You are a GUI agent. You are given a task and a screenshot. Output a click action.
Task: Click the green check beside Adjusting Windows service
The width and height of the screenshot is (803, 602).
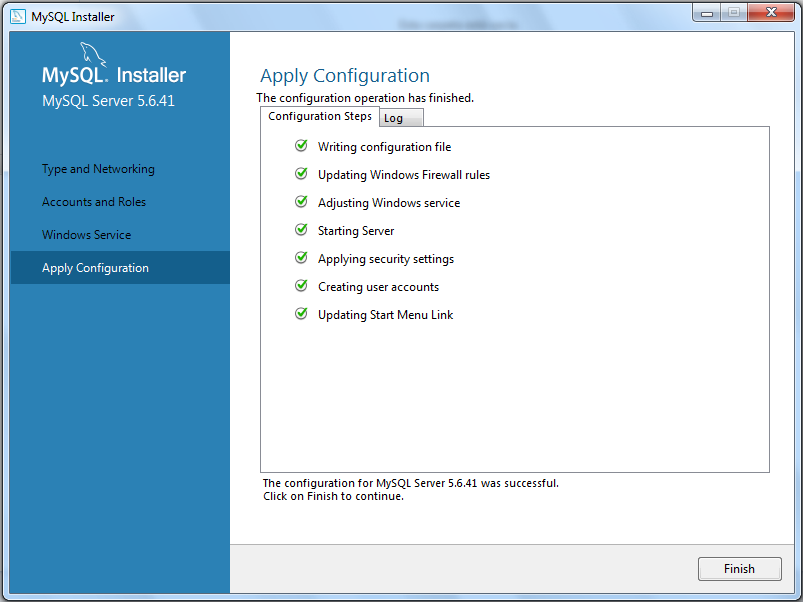pos(301,202)
